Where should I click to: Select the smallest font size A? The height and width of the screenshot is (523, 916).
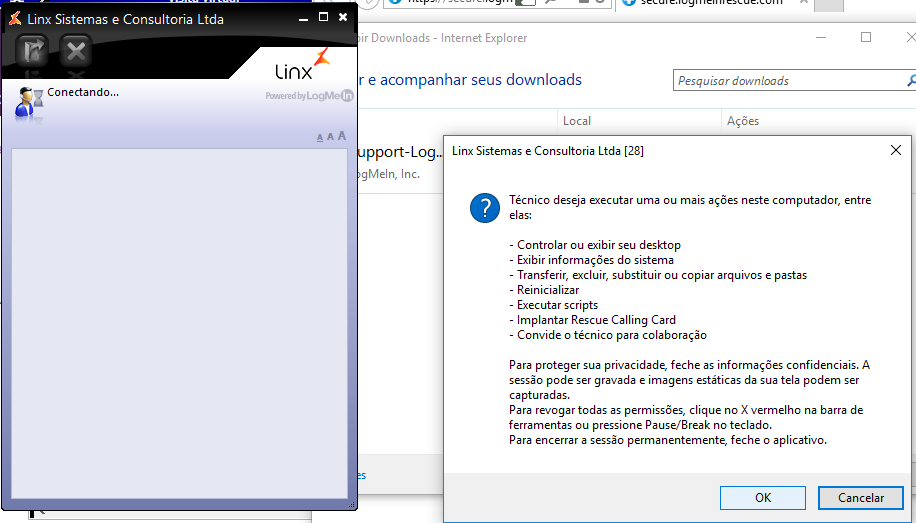click(x=320, y=138)
